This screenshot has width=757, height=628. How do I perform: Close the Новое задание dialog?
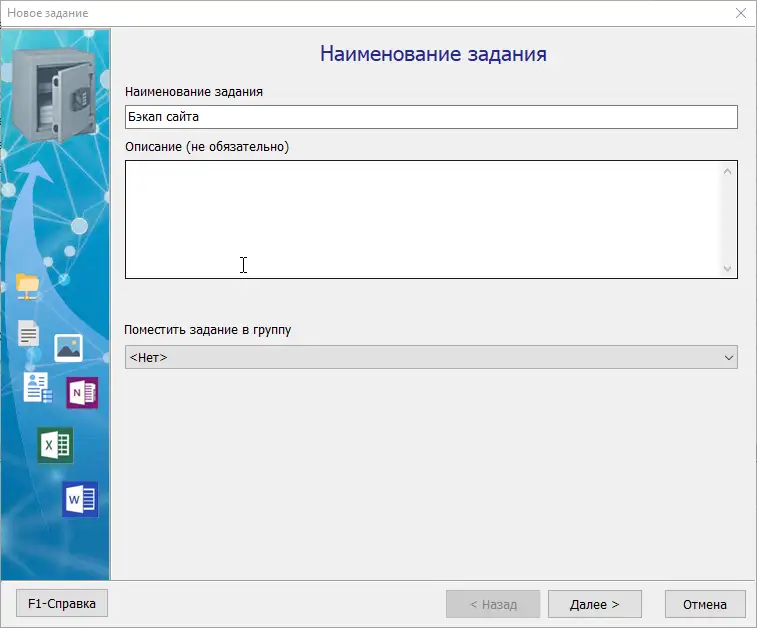pos(741,13)
